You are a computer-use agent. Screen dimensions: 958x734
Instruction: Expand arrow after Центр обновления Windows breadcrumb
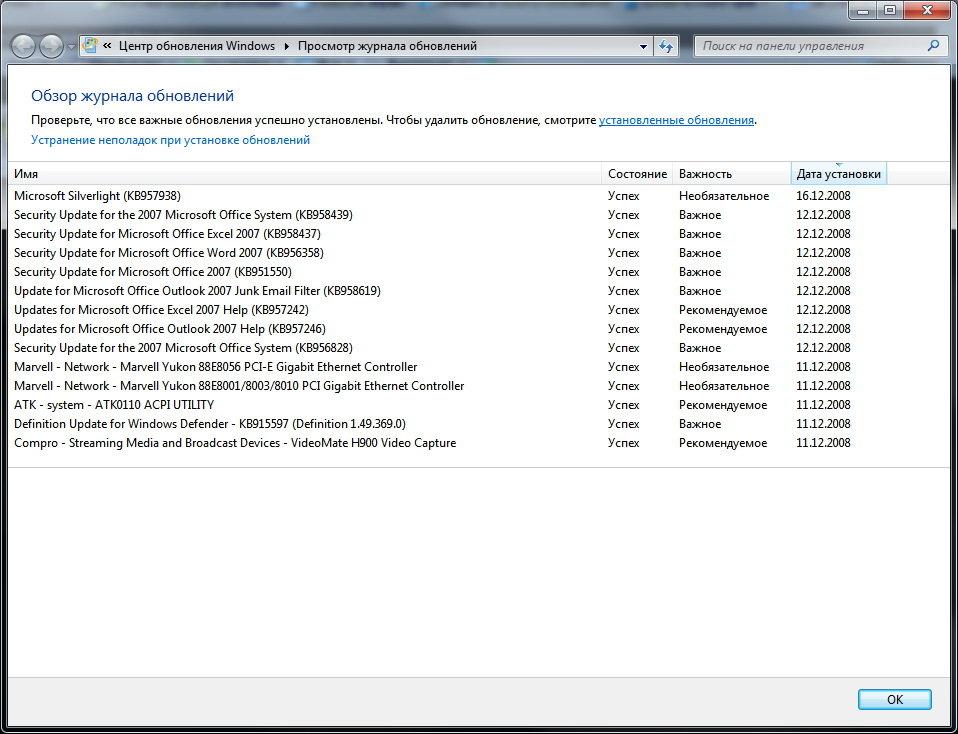[x=287, y=46]
